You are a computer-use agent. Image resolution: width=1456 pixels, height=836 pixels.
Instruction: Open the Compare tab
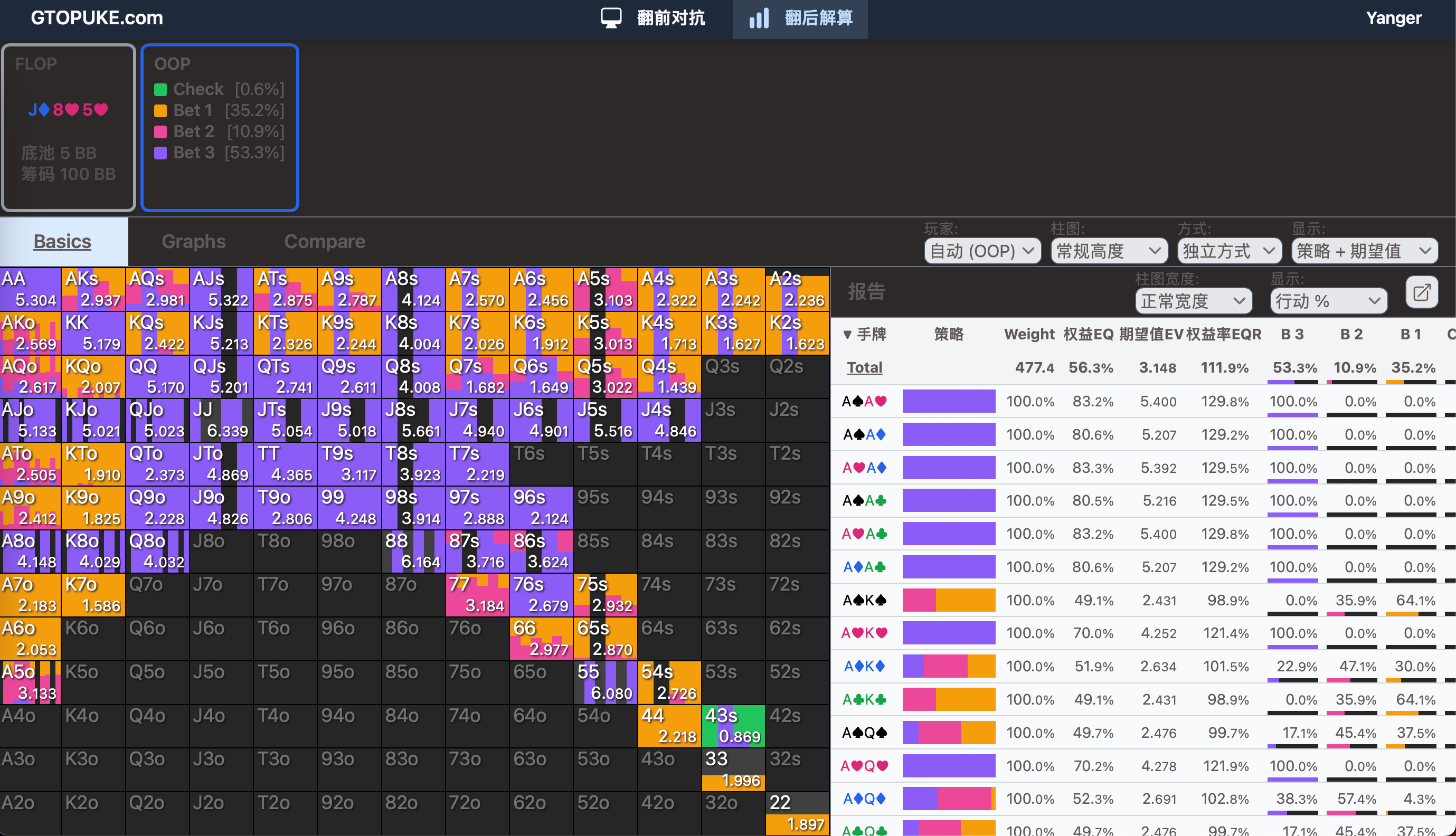coord(324,242)
